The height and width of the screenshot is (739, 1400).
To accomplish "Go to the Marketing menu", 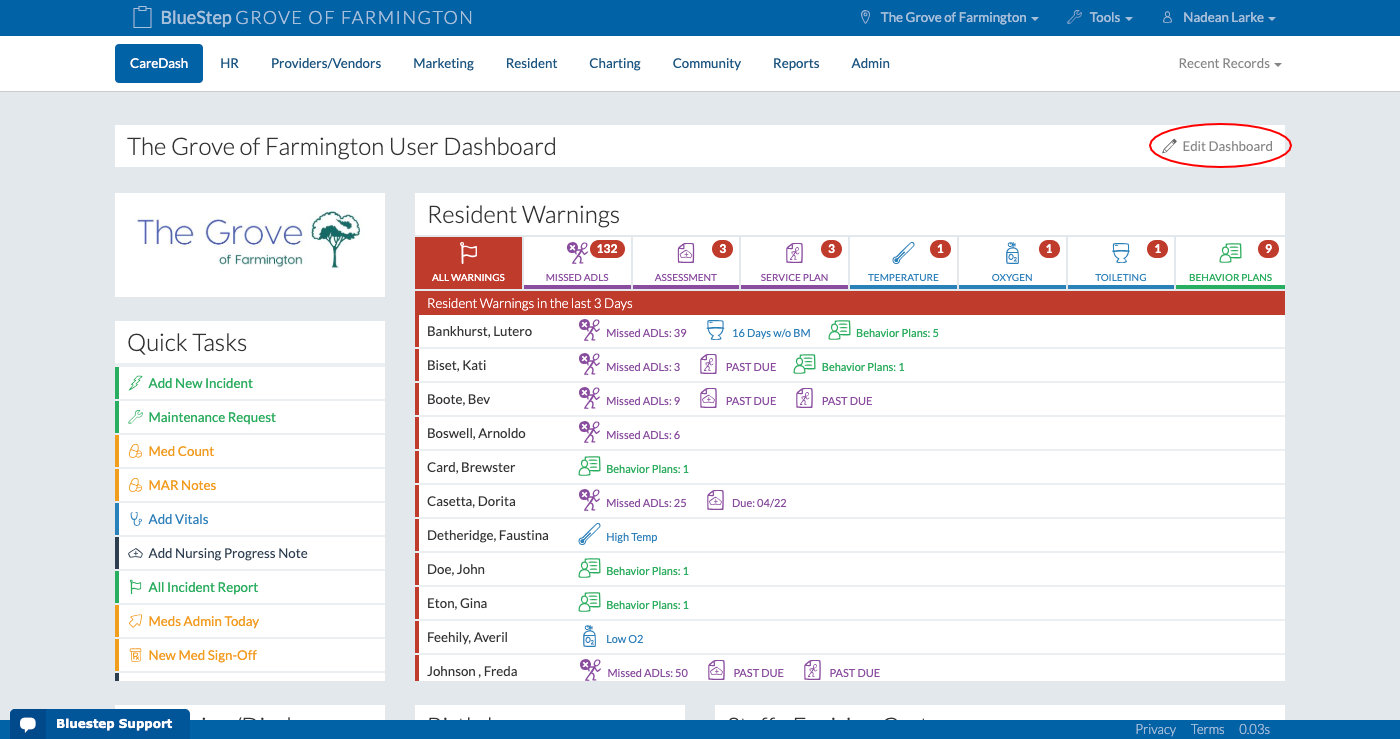I will click(x=444, y=63).
